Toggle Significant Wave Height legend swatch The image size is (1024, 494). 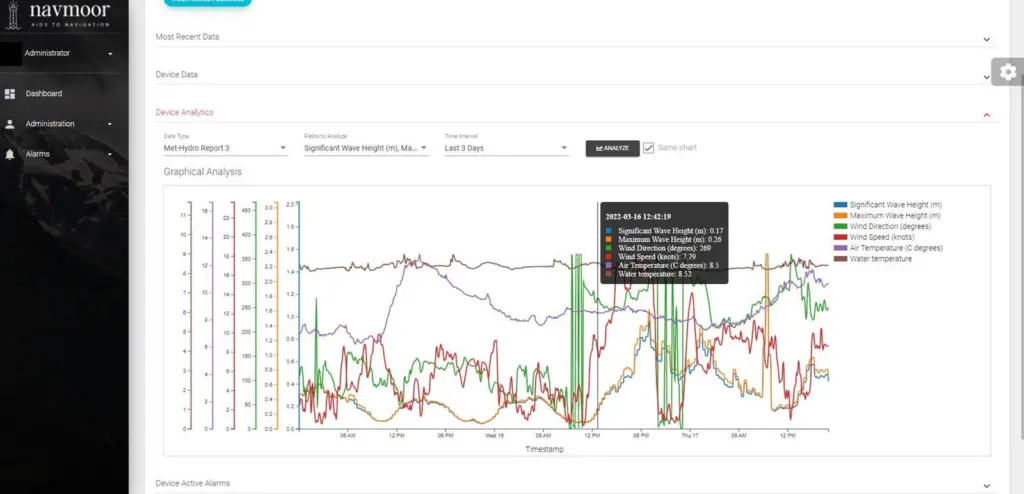[840, 205]
